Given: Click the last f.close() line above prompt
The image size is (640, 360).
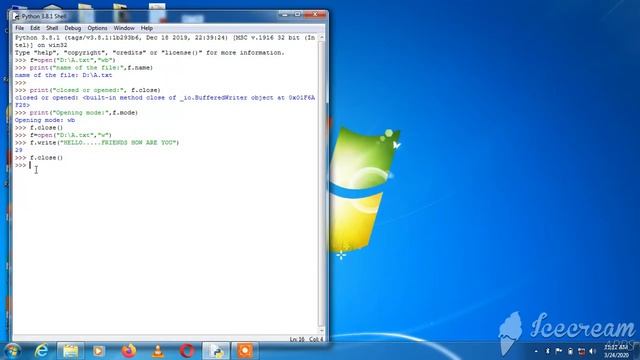Looking at the screenshot, I should coord(39,158).
